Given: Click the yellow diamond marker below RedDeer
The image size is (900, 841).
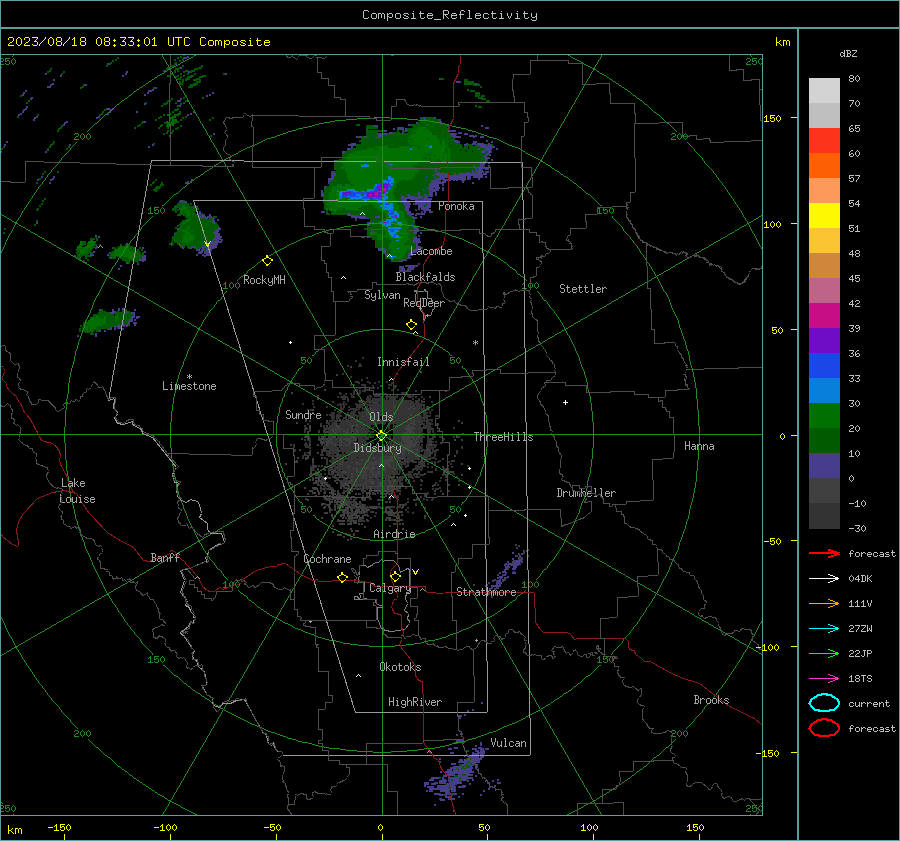Looking at the screenshot, I should (x=412, y=325).
